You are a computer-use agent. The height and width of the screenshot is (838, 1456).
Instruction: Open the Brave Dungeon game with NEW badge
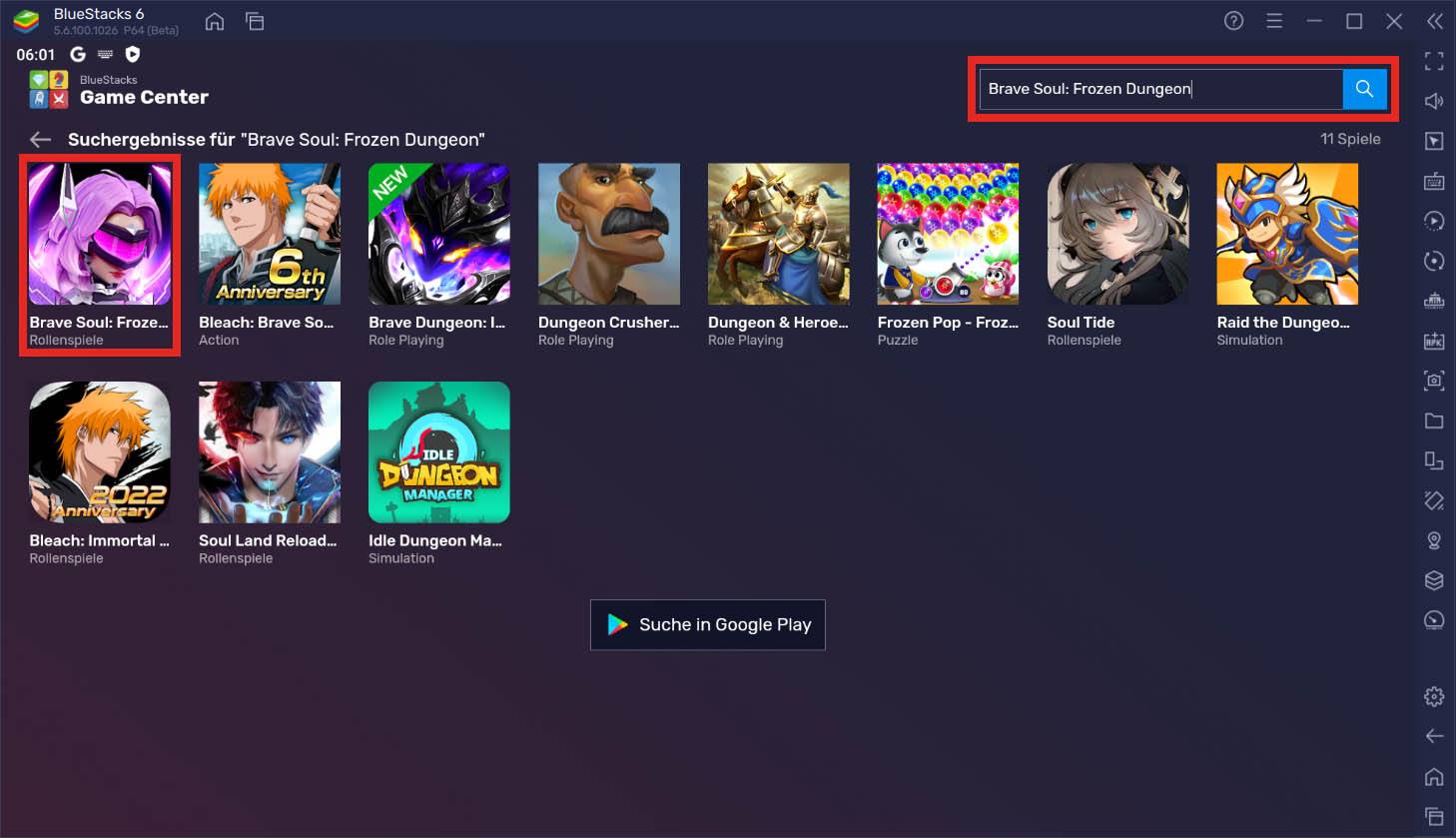[x=439, y=234]
